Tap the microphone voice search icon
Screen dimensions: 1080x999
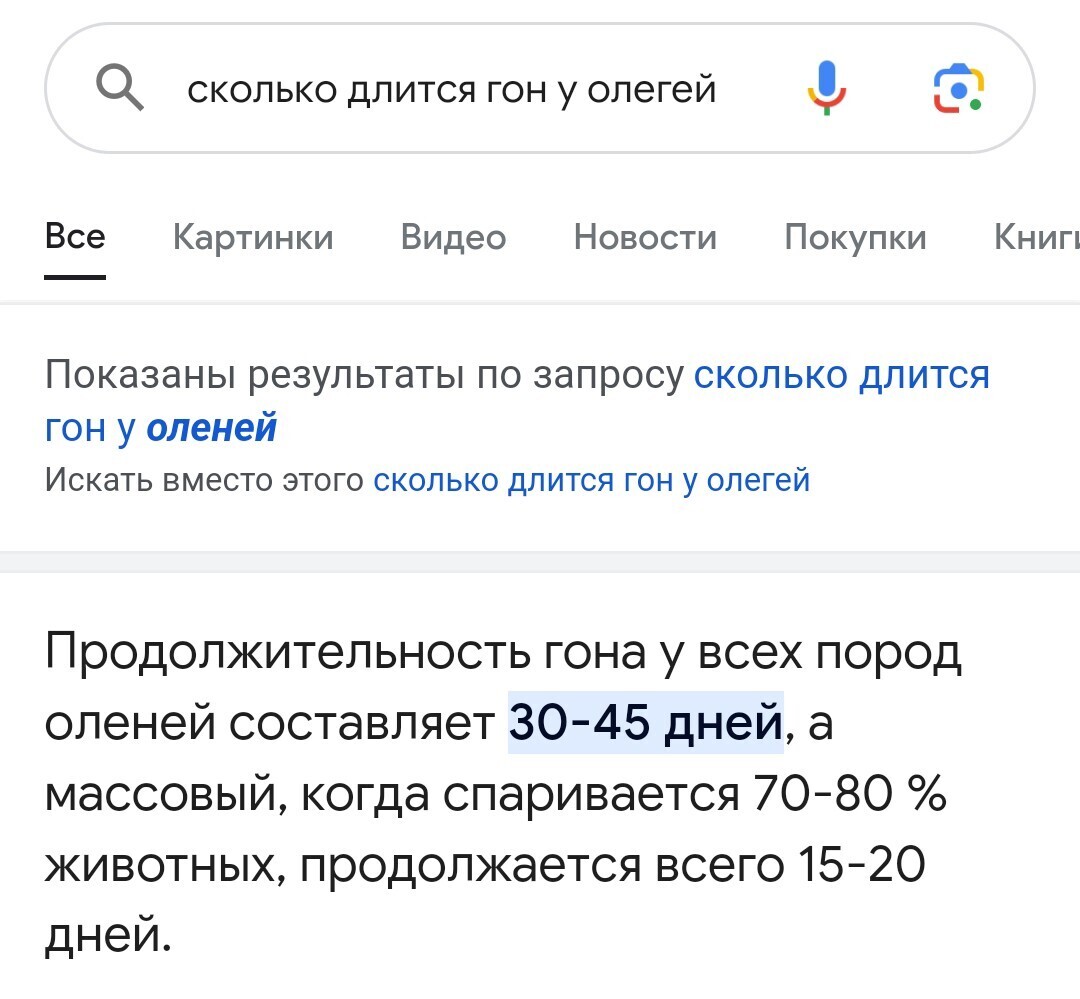[x=826, y=89]
